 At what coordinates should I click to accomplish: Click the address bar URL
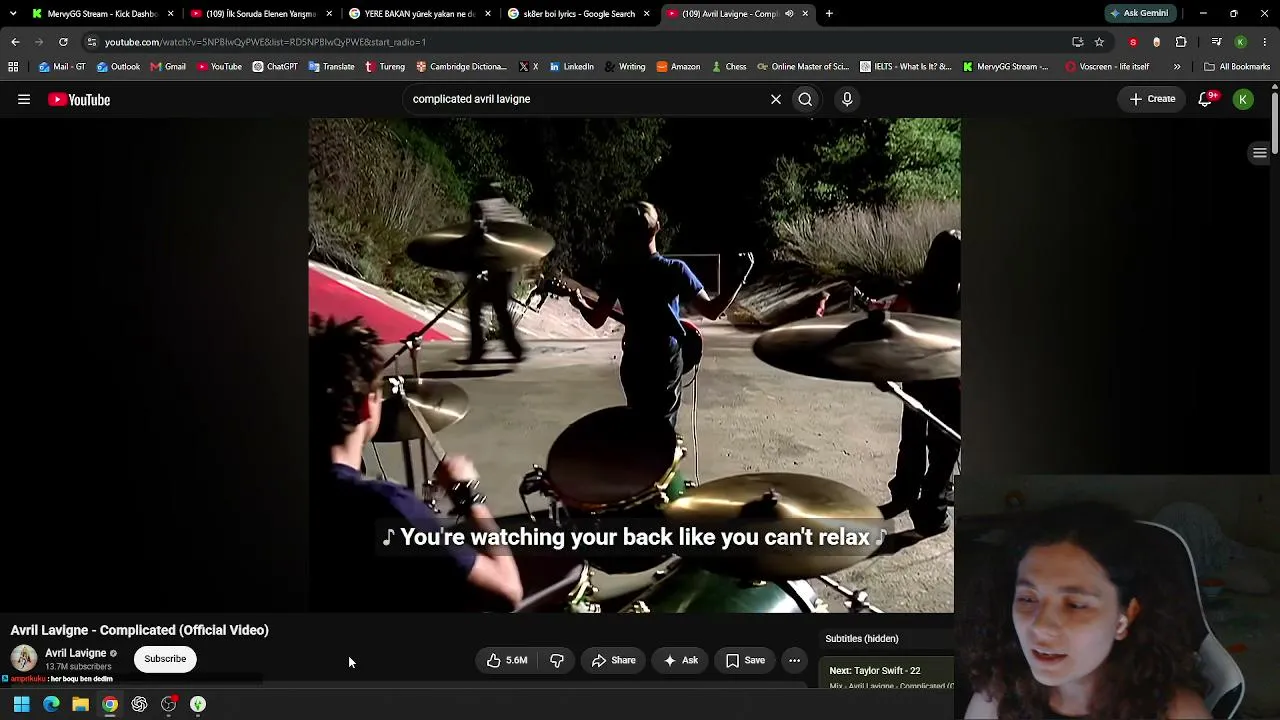265,42
